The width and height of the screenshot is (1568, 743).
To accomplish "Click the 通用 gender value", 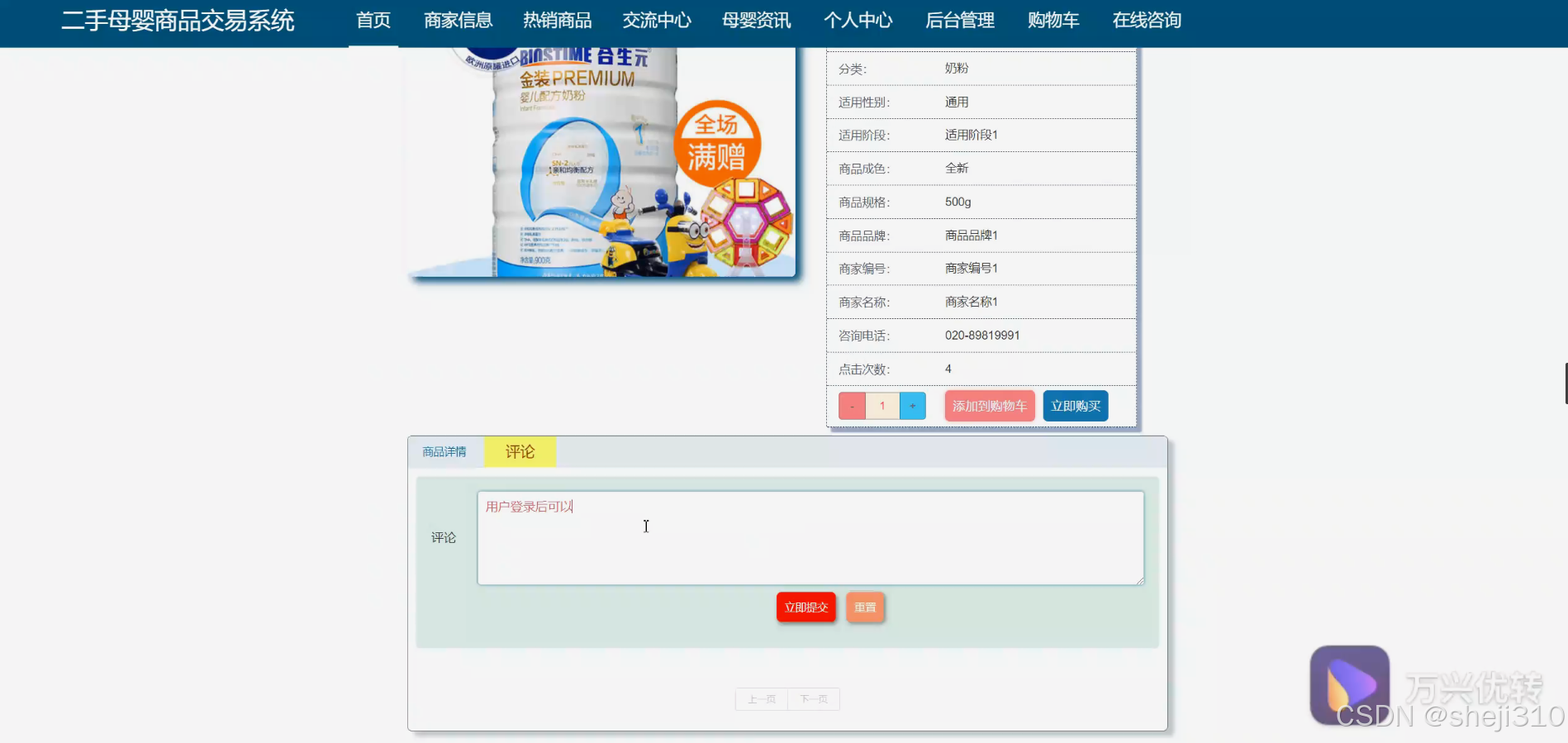I will tap(957, 102).
